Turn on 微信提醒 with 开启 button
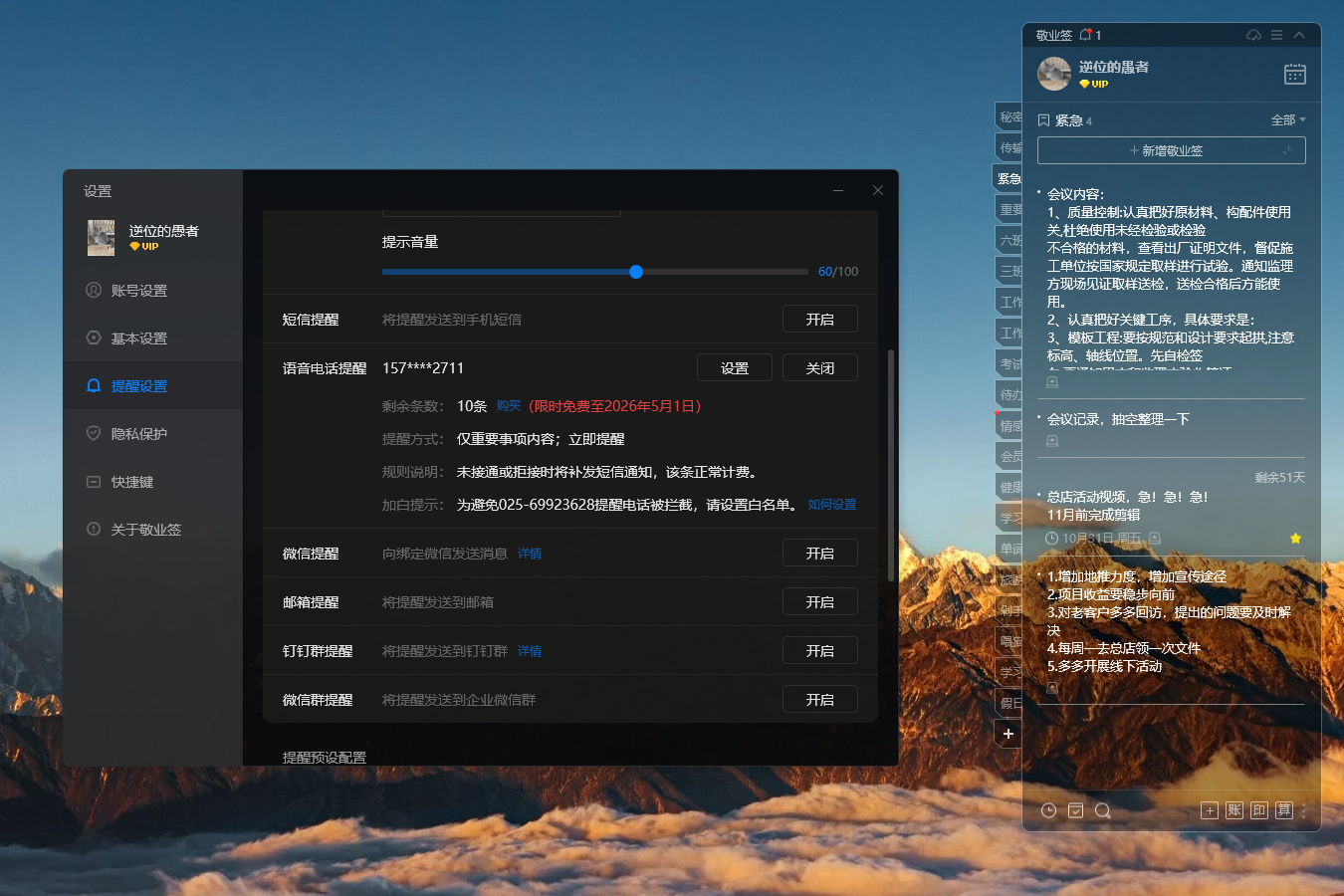The height and width of the screenshot is (896, 1344). click(819, 554)
